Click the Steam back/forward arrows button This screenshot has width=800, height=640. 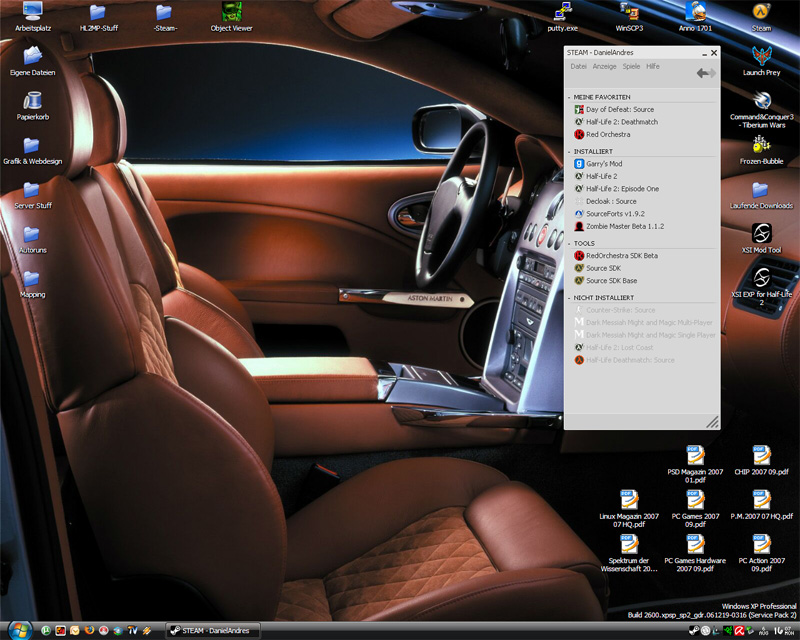pyautogui.click(x=706, y=73)
